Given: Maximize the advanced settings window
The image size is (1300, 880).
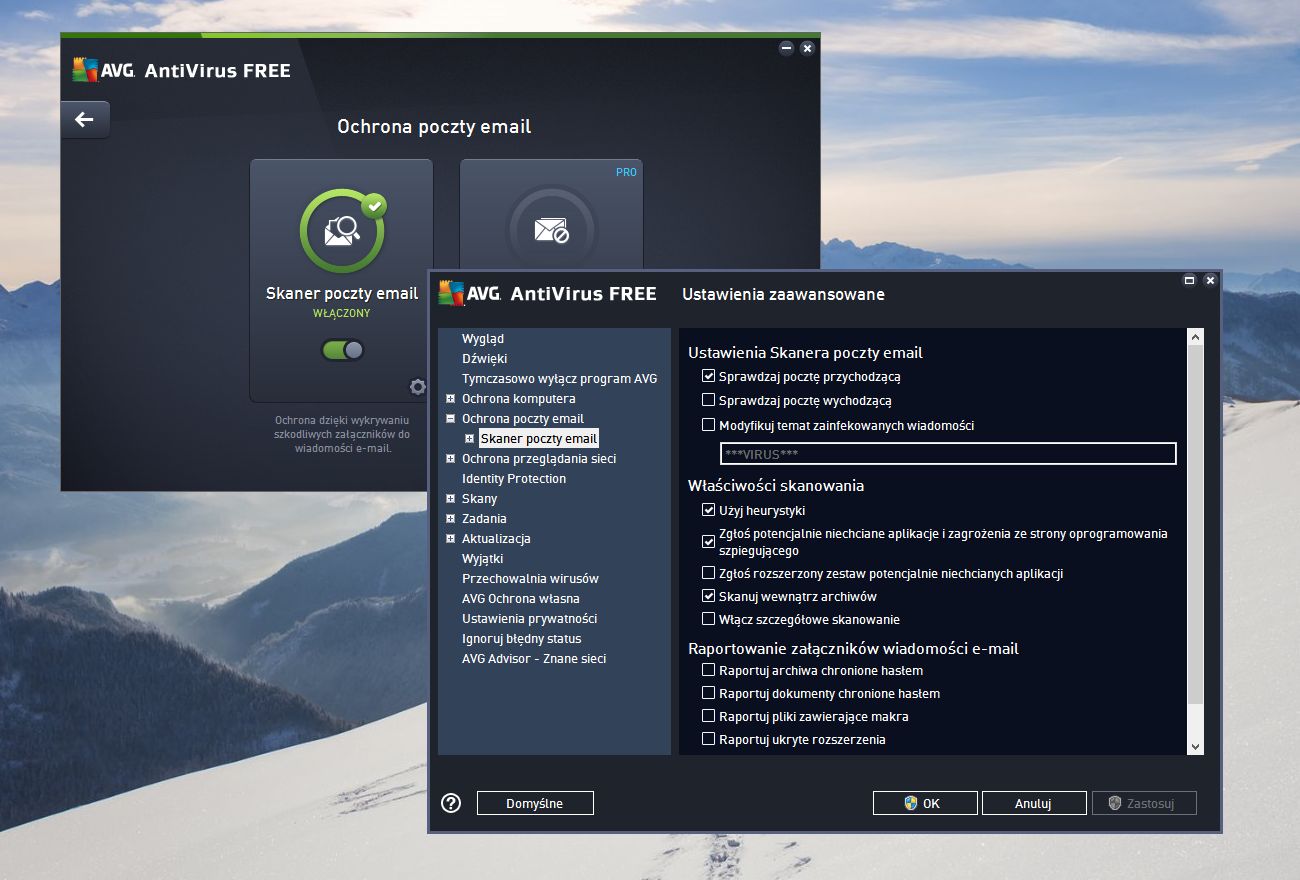Looking at the screenshot, I should (1190, 281).
